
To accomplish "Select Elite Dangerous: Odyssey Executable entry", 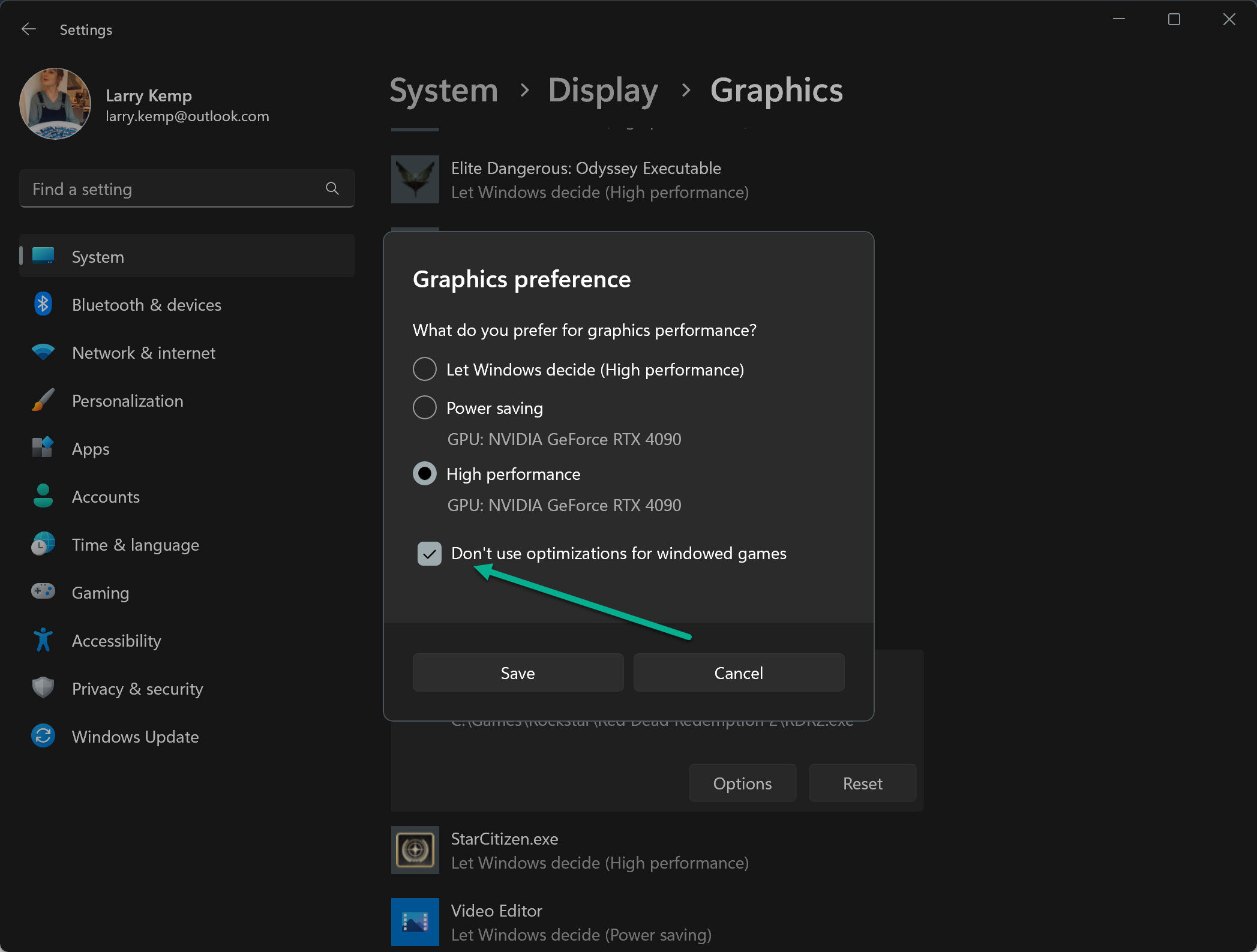I will point(586,168).
